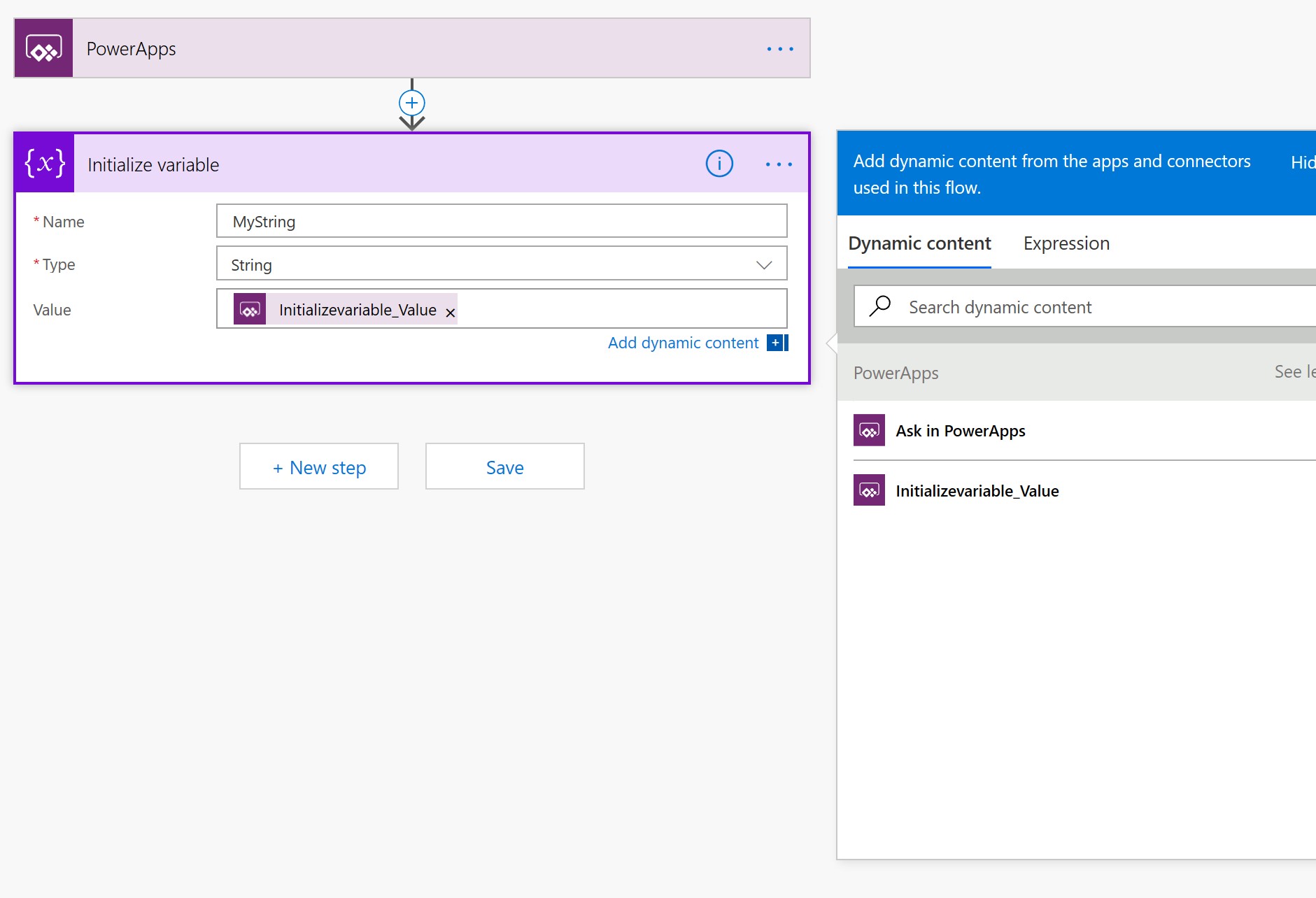The image size is (1316, 898).
Task: Click the Add dynamic content link
Action: tap(683, 343)
